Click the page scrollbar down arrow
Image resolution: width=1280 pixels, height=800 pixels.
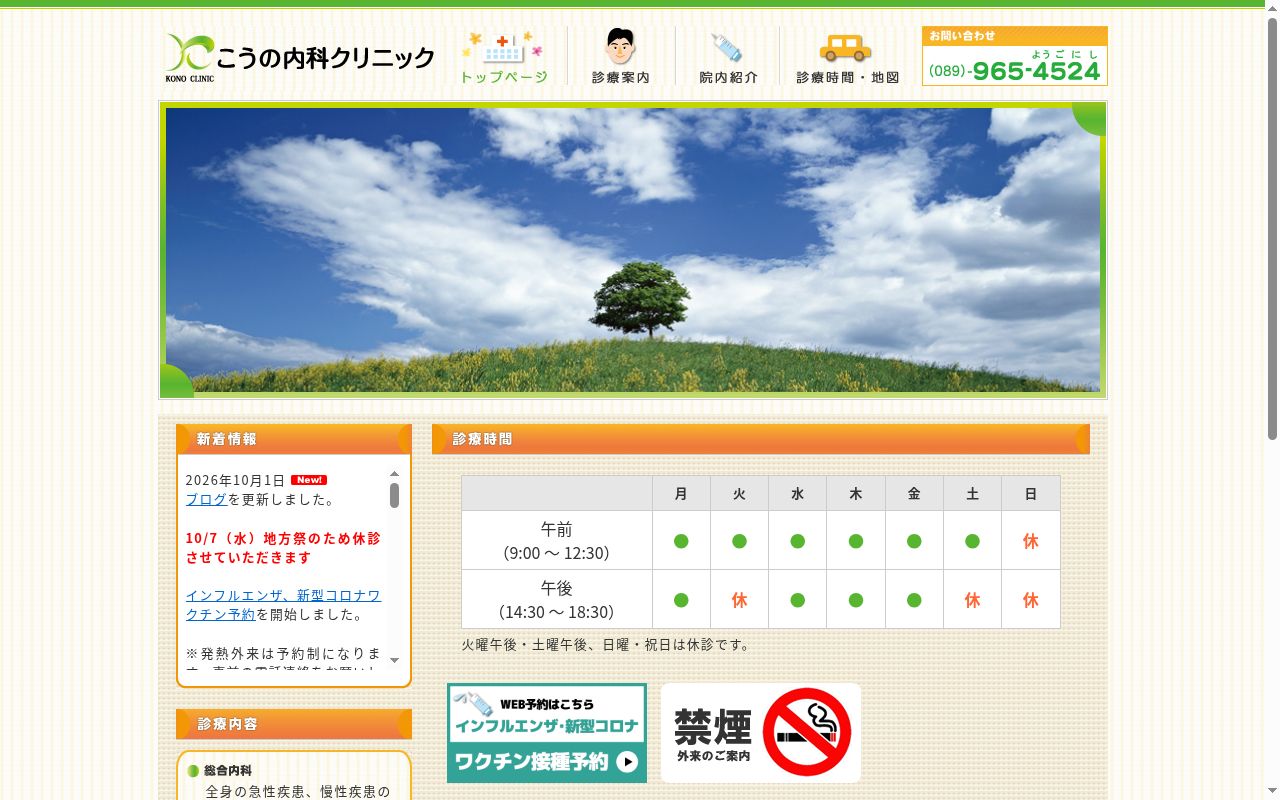[x=1272, y=792]
